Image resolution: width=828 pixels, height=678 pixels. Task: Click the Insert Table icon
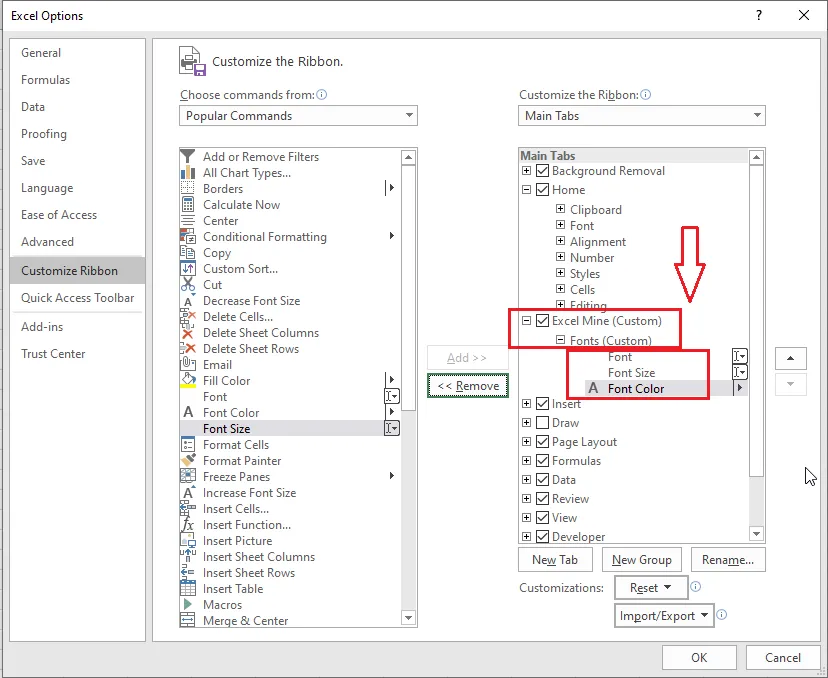click(187, 588)
